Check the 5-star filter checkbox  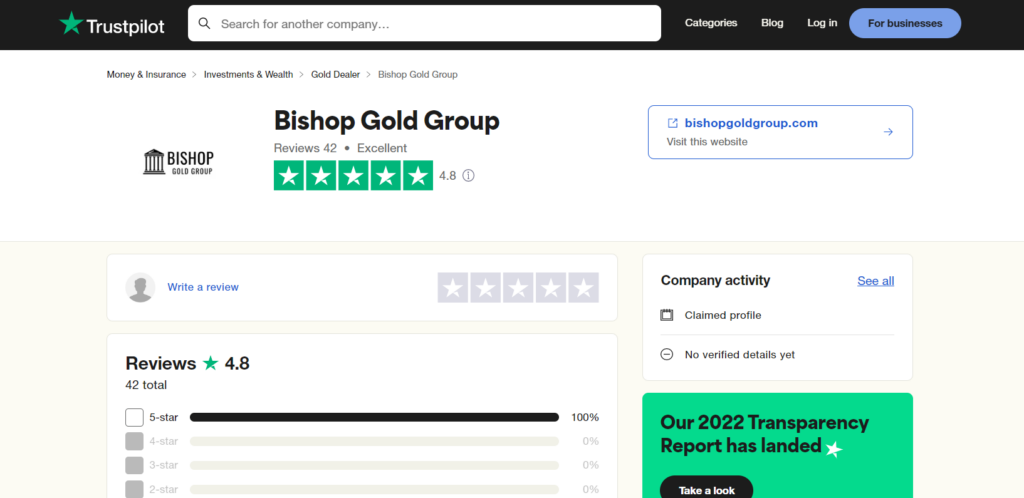135,417
